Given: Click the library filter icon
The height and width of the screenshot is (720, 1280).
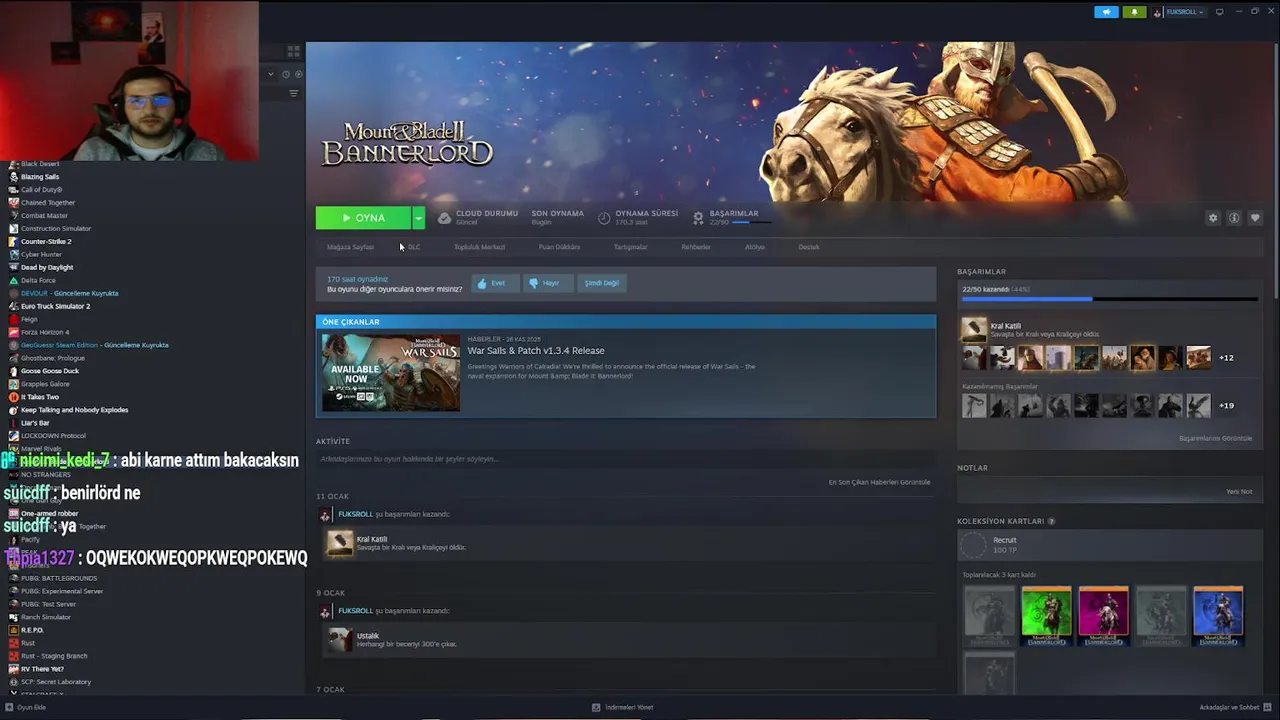Looking at the screenshot, I should tap(293, 93).
